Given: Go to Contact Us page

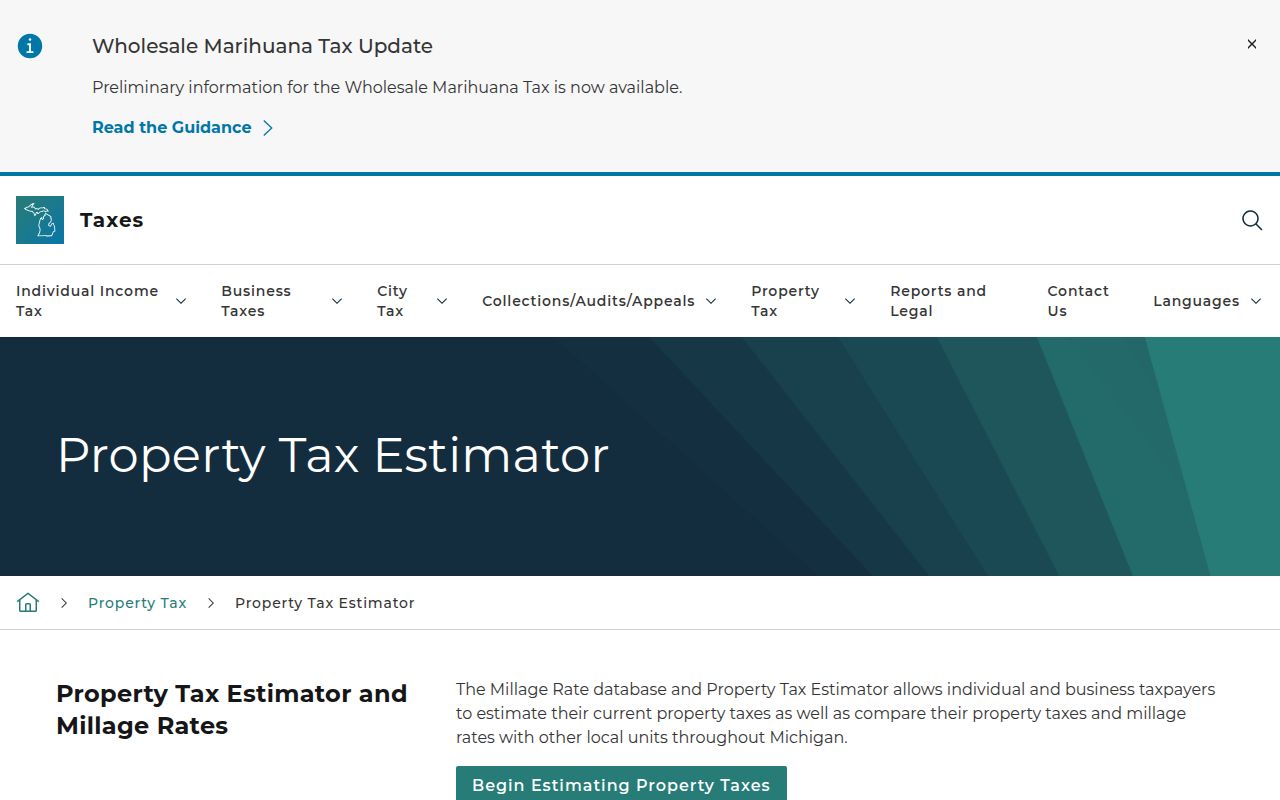Looking at the screenshot, I should tap(1078, 301).
